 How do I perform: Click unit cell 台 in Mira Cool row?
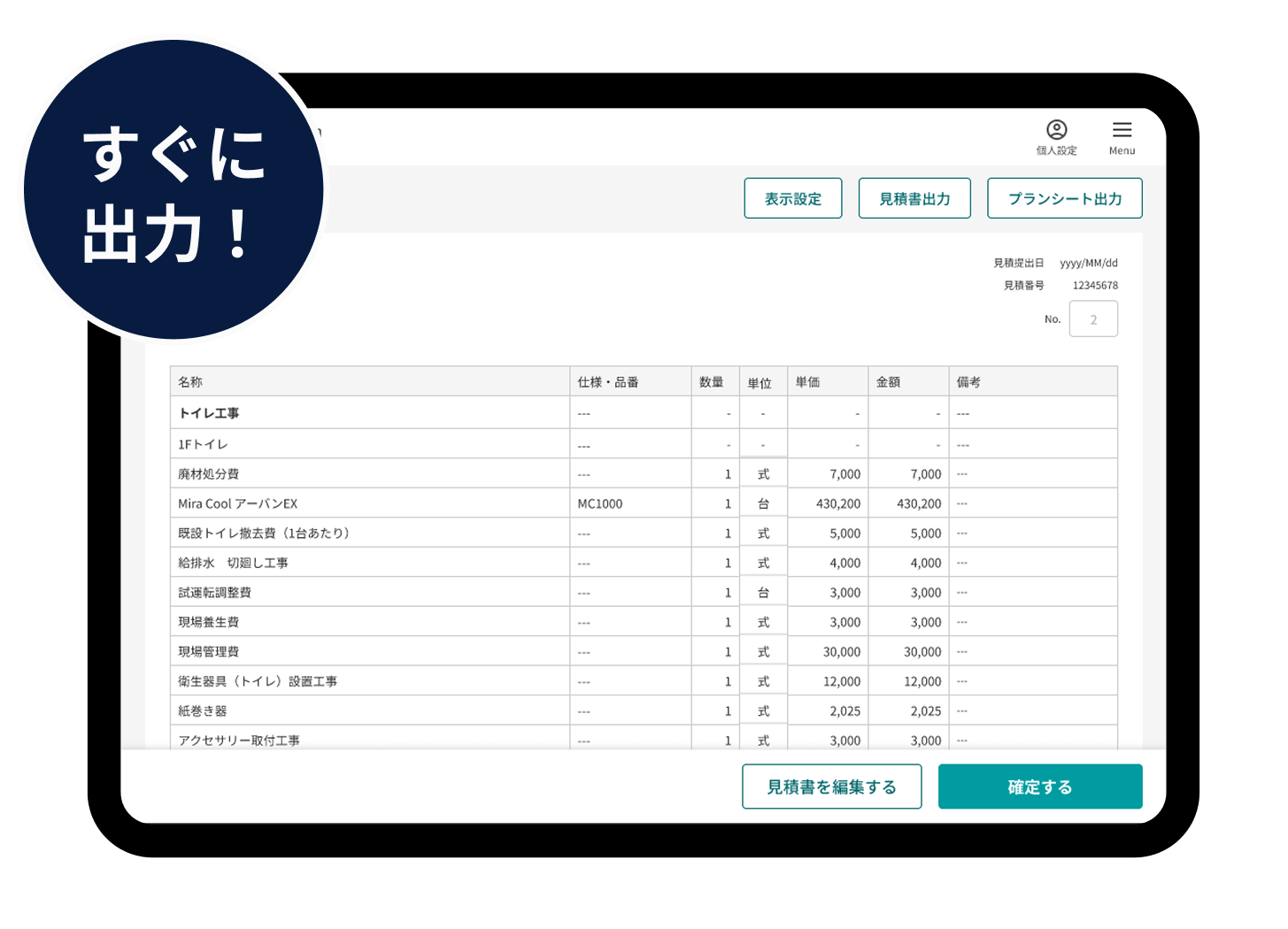(x=763, y=503)
